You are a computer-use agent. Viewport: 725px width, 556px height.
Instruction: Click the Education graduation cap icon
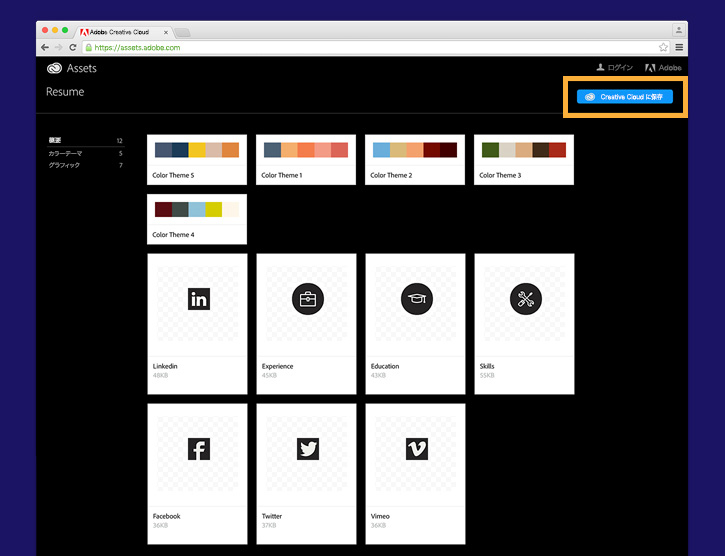coord(417,299)
